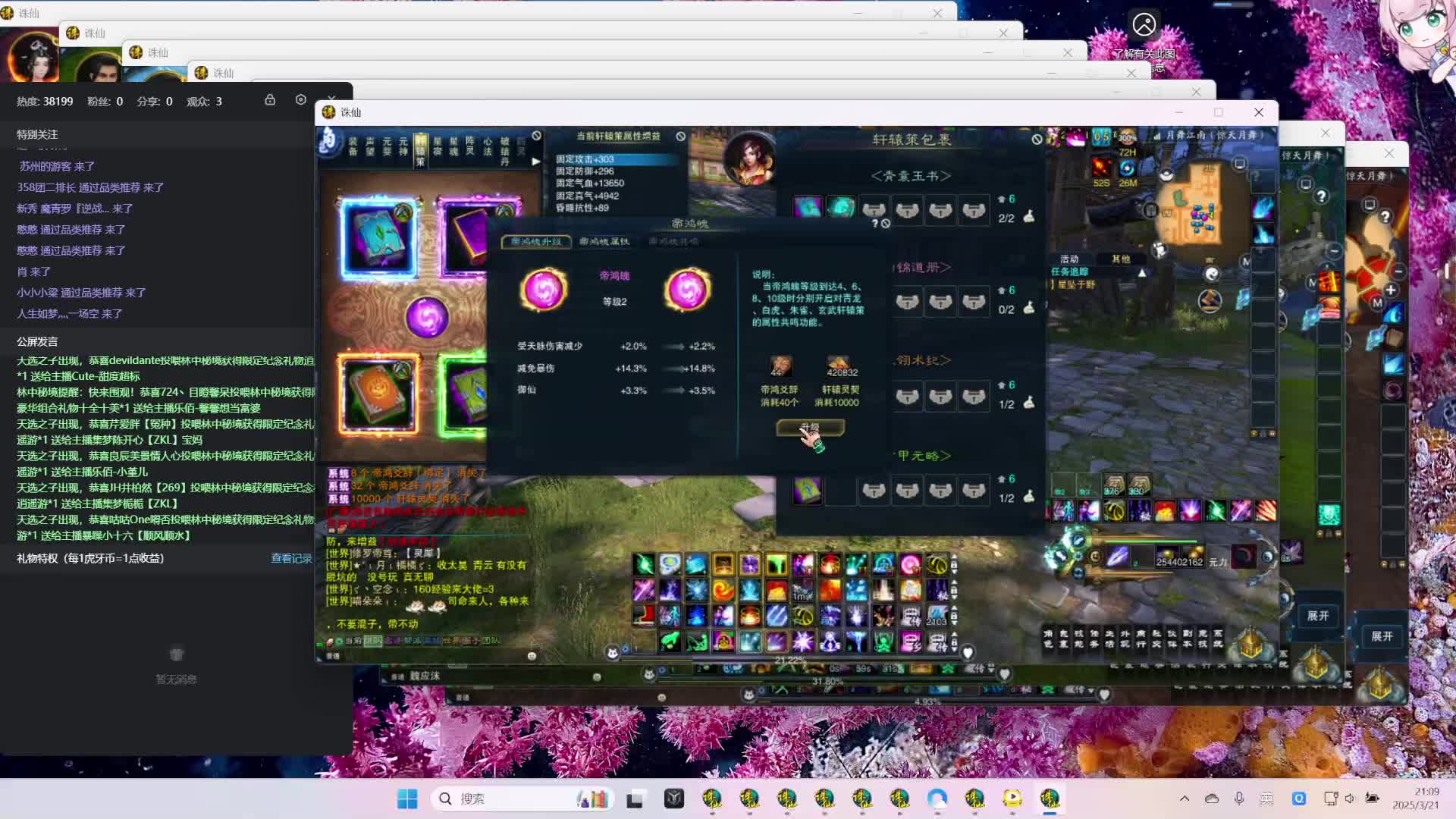Click the 升级 upgrade button

pos(809,428)
